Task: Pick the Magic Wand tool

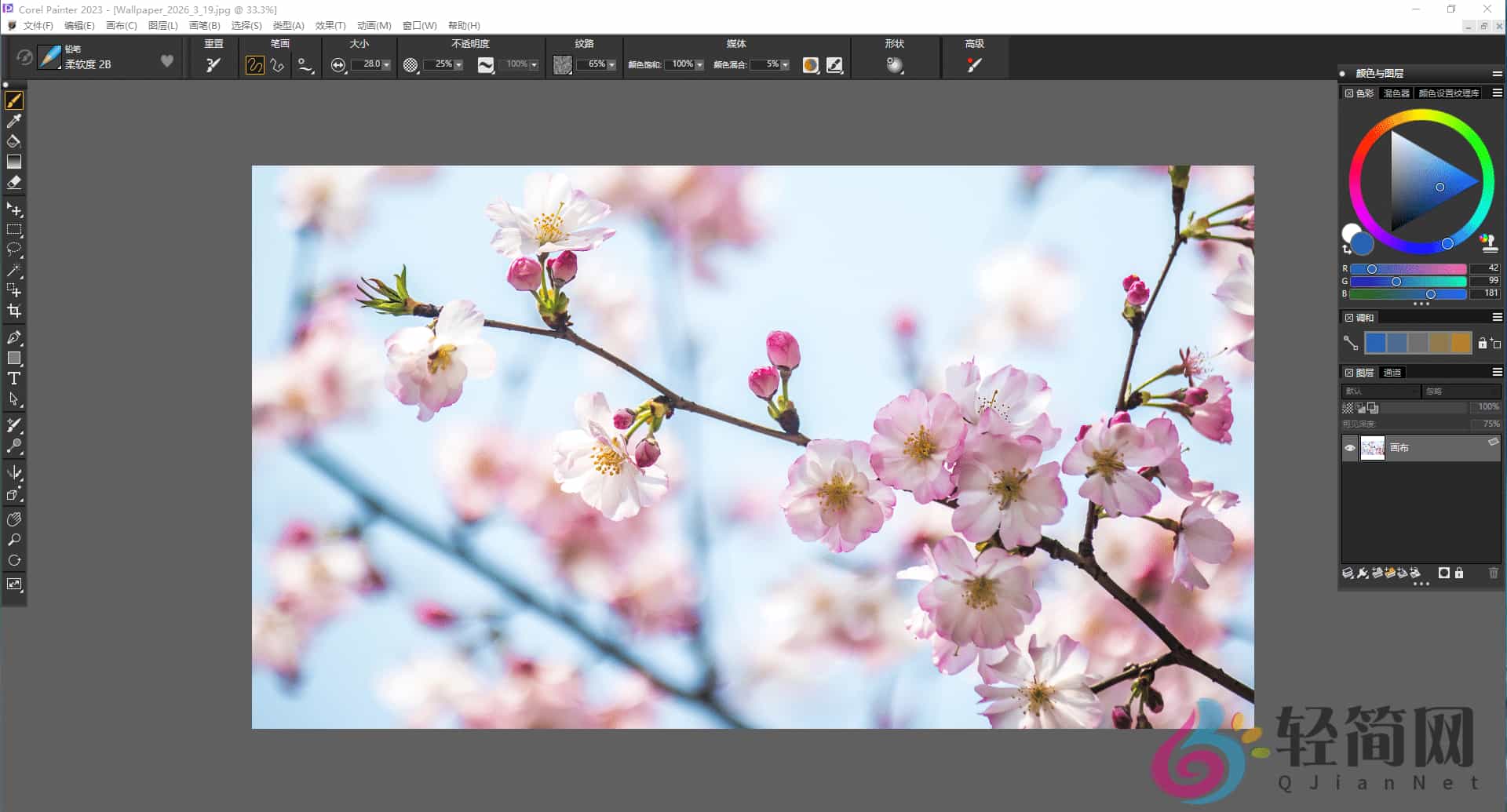Action: pos(13,271)
